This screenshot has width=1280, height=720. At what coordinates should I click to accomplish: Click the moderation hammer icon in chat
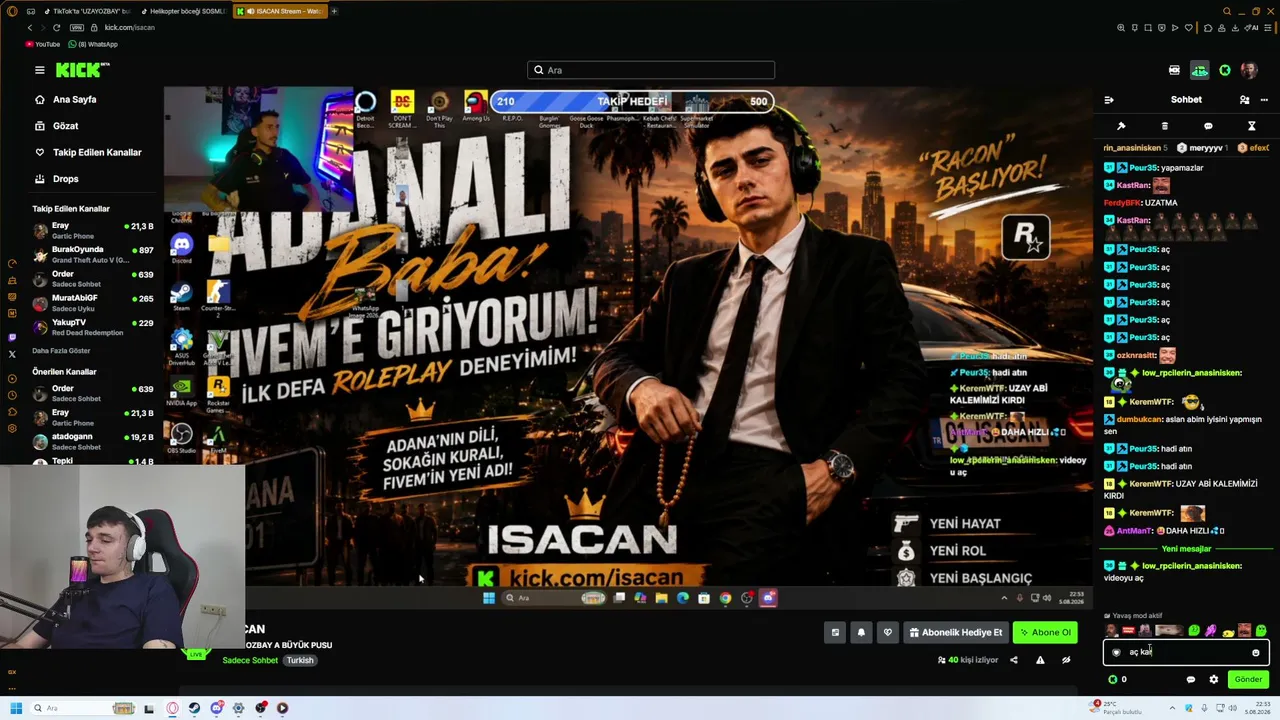(1121, 126)
